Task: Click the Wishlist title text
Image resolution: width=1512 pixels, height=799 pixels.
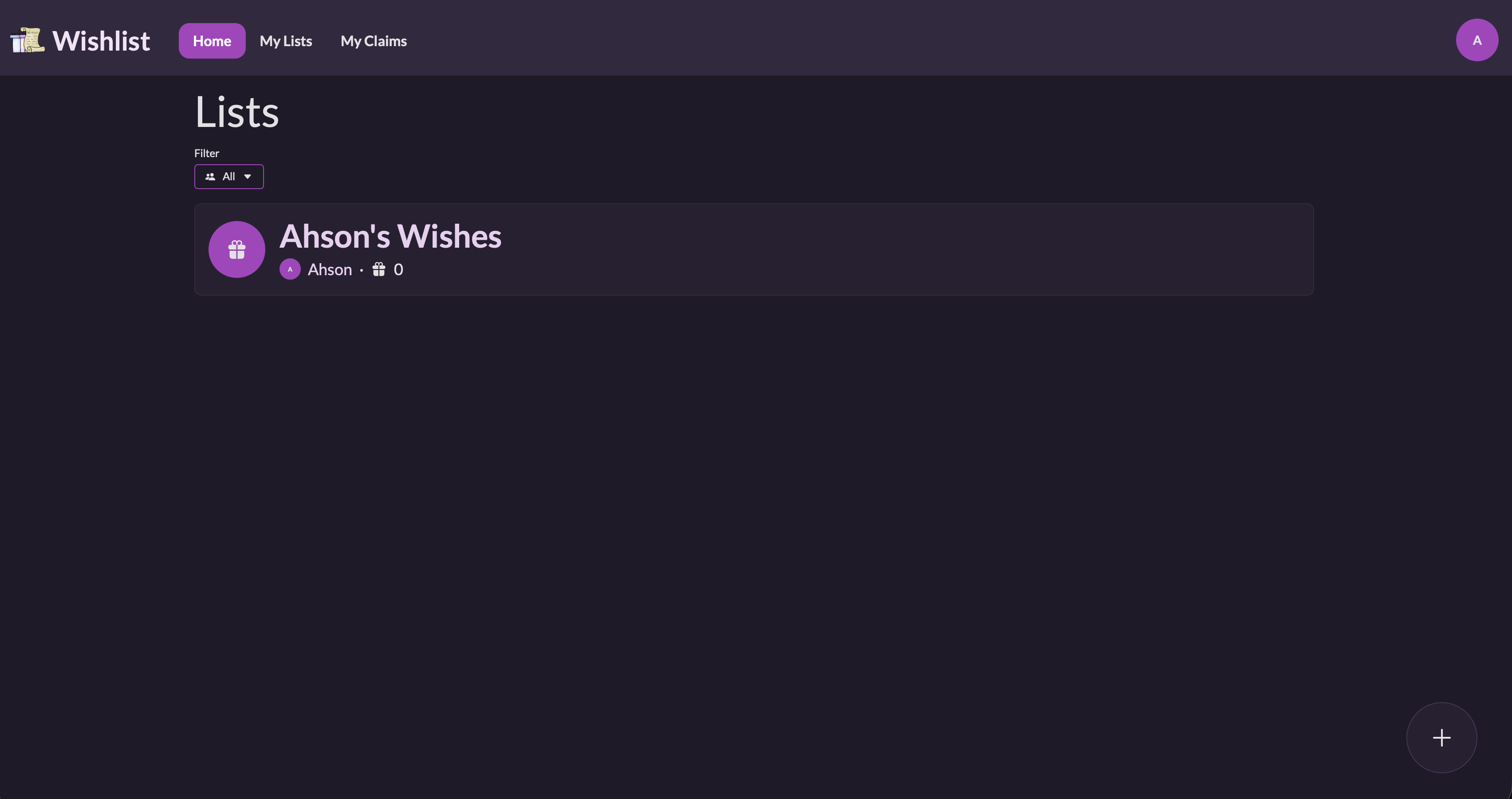Action: tap(100, 40)
